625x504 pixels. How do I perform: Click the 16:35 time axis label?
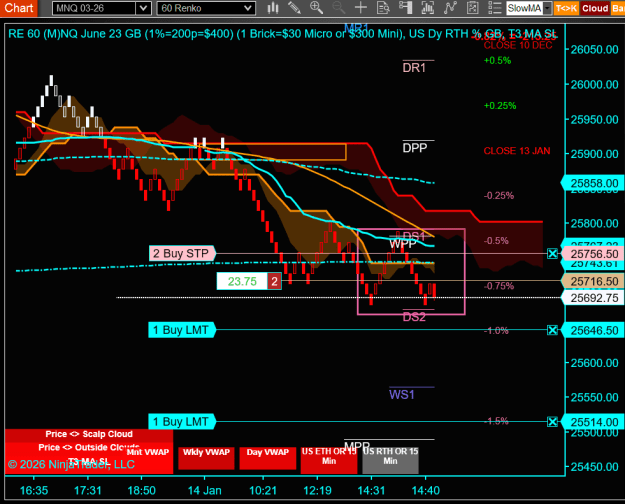pos(34,490)
